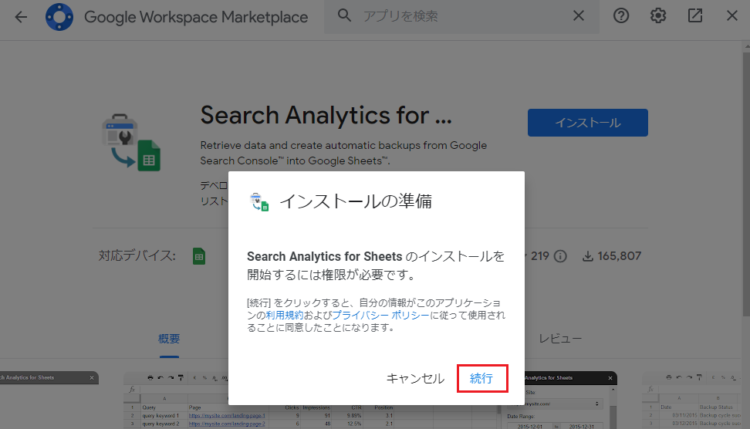Open the spreadsheet preview screenshot thumbnail
This screenshot has height=429, width=750.
click(311, 400)
